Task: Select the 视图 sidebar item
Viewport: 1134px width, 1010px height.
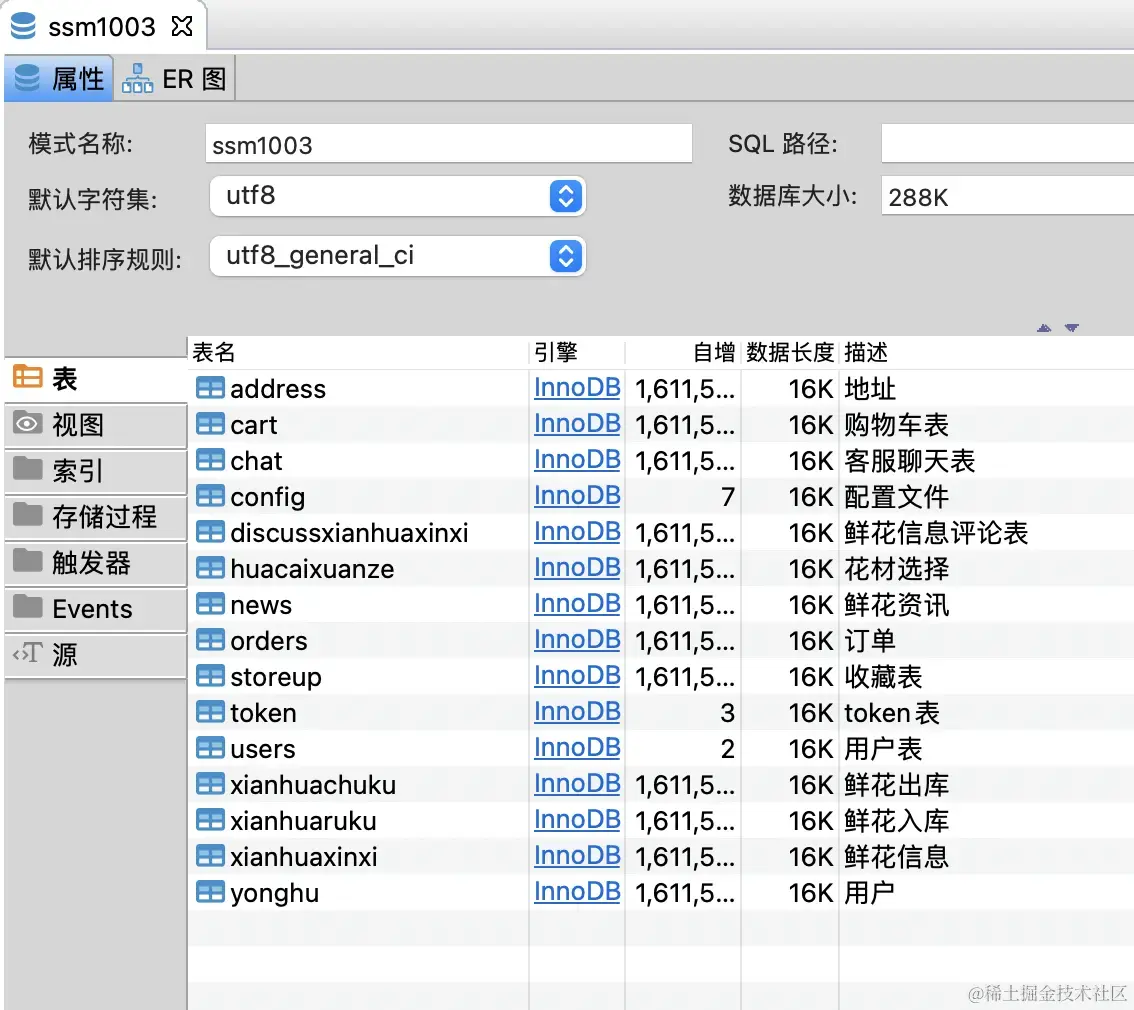Action: [x=95, y=425]
